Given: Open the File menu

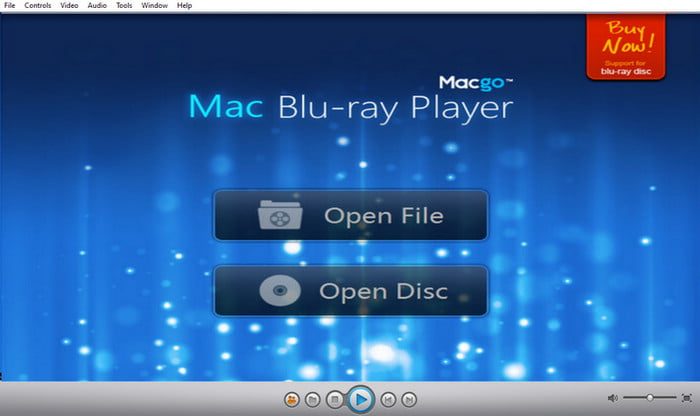Looking at the screenshot, I should click(x=9, y=5).
